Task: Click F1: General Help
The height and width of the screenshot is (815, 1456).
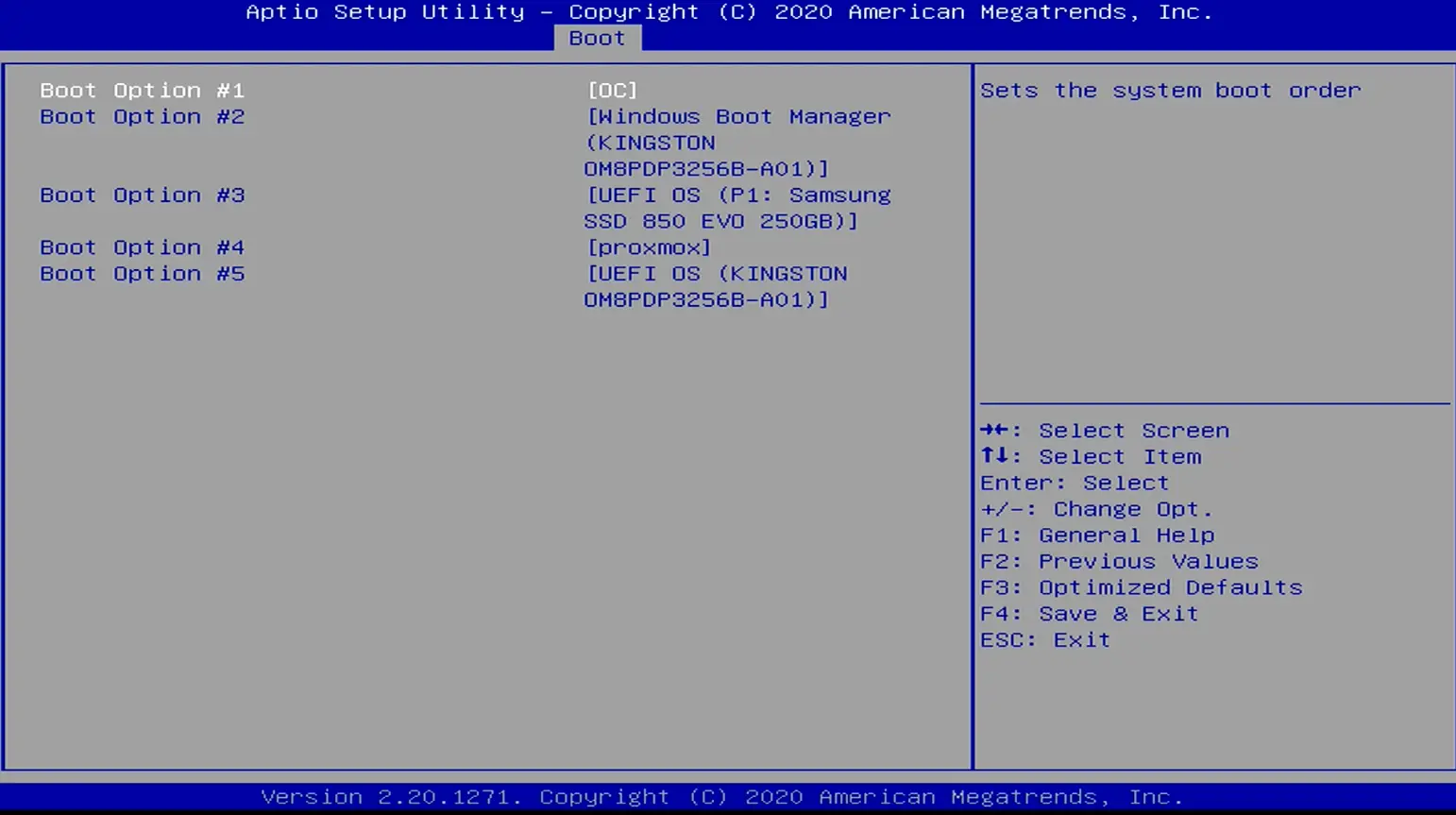Action: point(1096,535)
